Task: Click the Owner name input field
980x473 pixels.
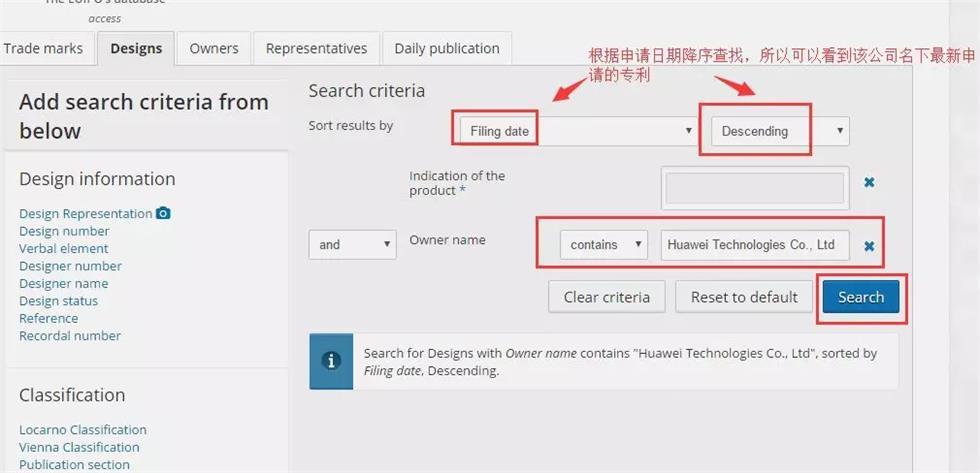Action: 755,245
